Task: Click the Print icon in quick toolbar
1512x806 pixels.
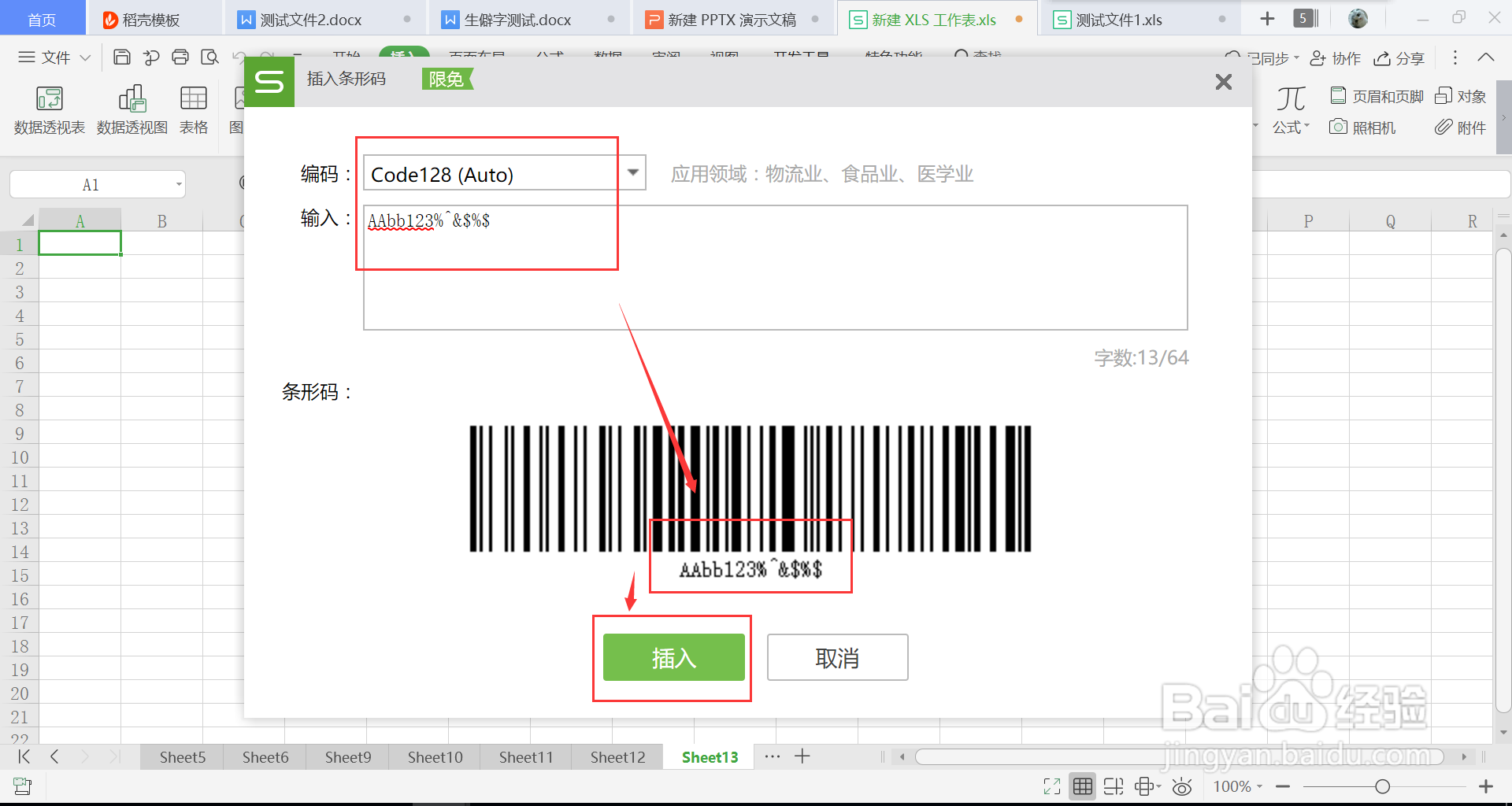Action: click(180, 57)
